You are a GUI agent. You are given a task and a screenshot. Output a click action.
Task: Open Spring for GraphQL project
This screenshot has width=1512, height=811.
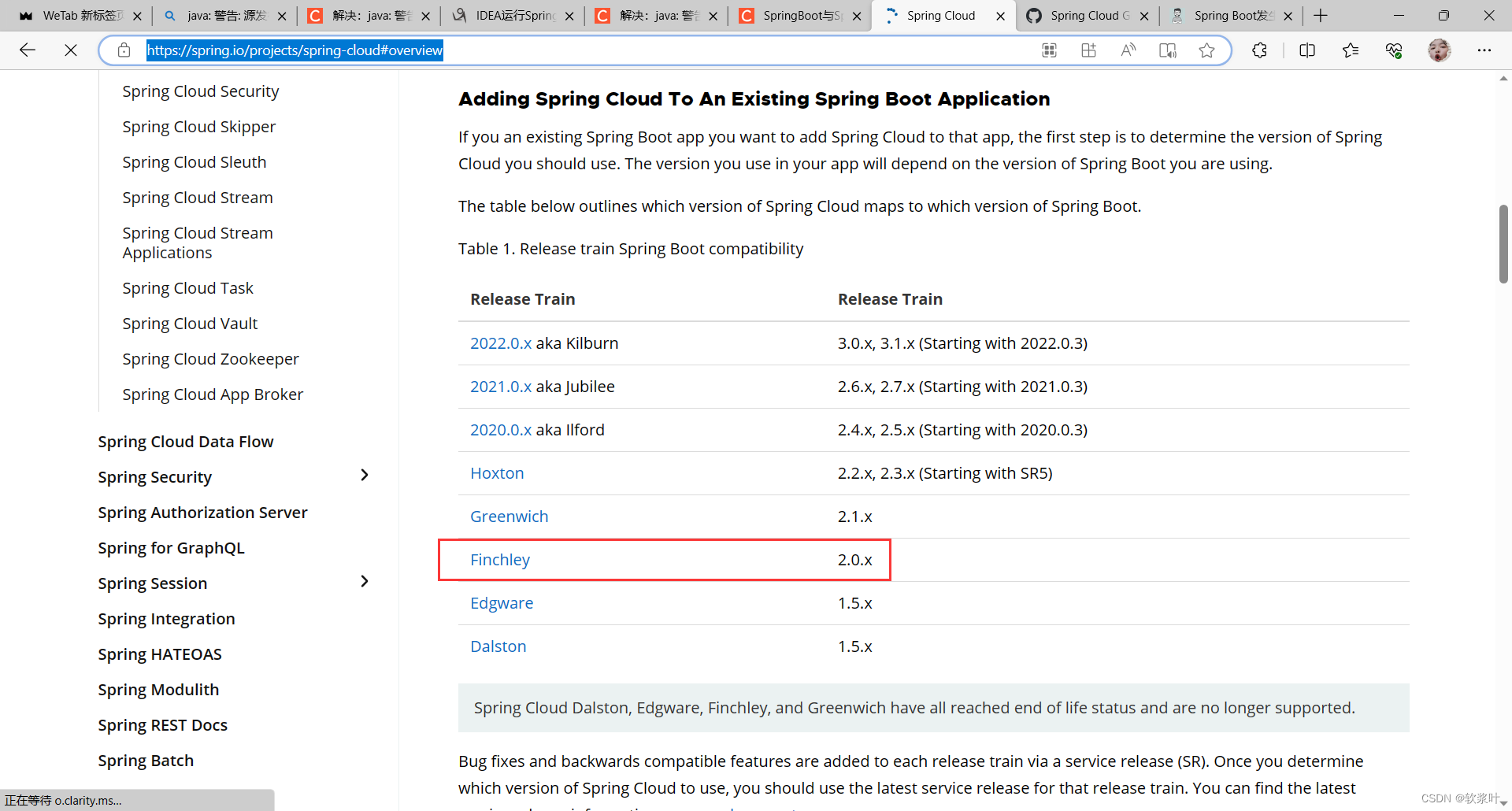[x=171, y=548]
